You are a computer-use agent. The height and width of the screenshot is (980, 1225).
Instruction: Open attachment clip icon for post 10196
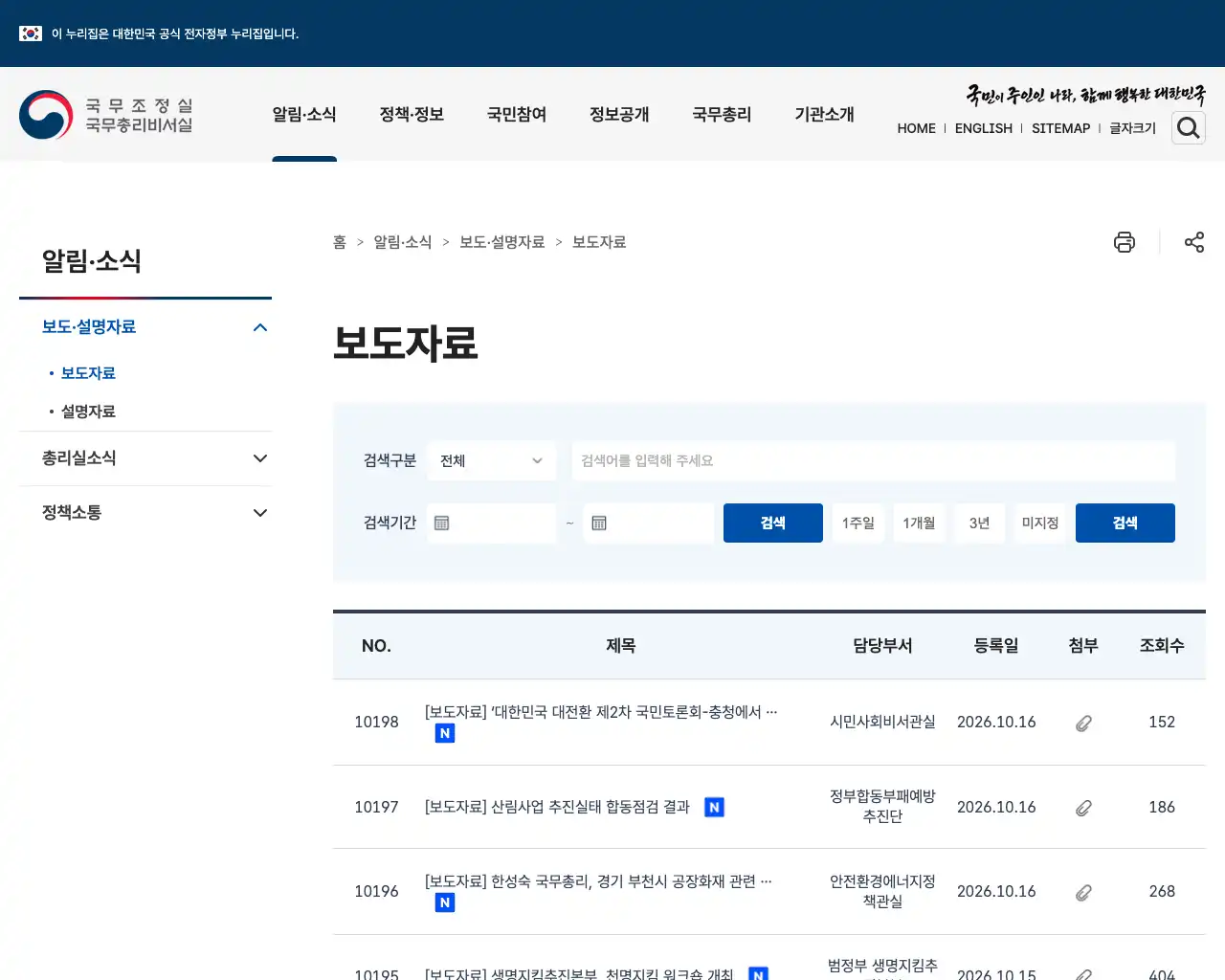[x=1083, y=893]
